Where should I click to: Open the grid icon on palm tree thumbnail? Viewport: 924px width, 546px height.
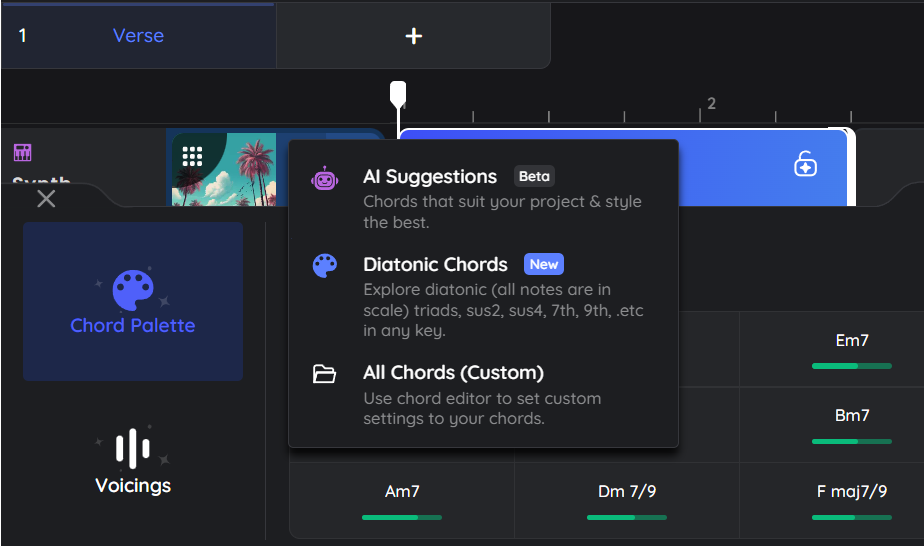[x=192, y=156]
